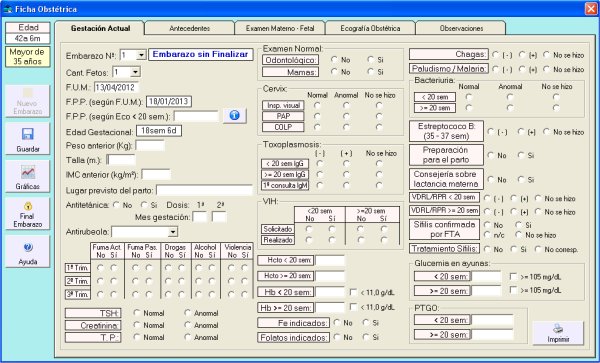Select Tratamiento Sífilis No corresp. option
This screenshot has width=600, height=363.
(538, 249)
